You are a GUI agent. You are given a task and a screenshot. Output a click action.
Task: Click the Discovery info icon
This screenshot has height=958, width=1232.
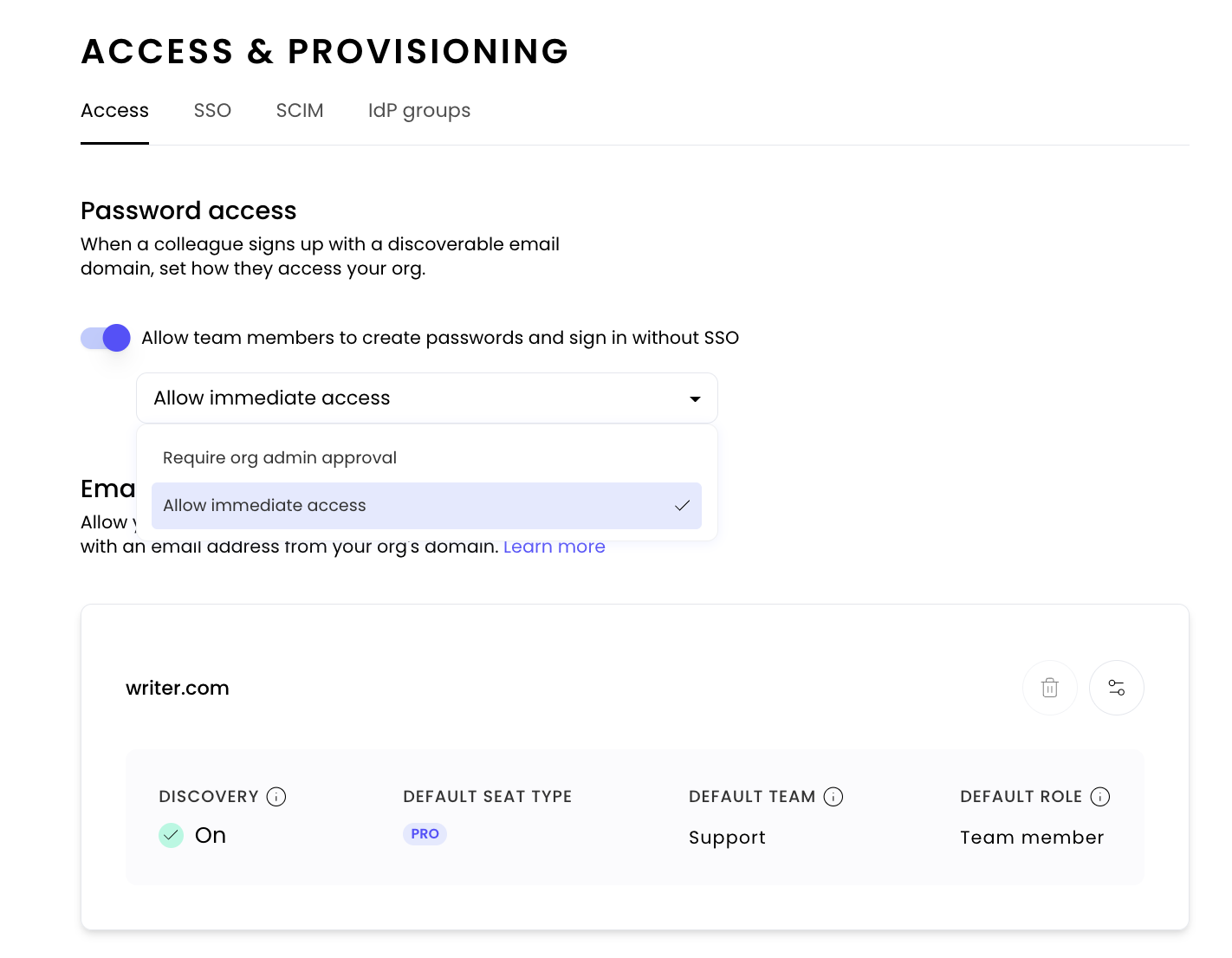tap(276, 797)
